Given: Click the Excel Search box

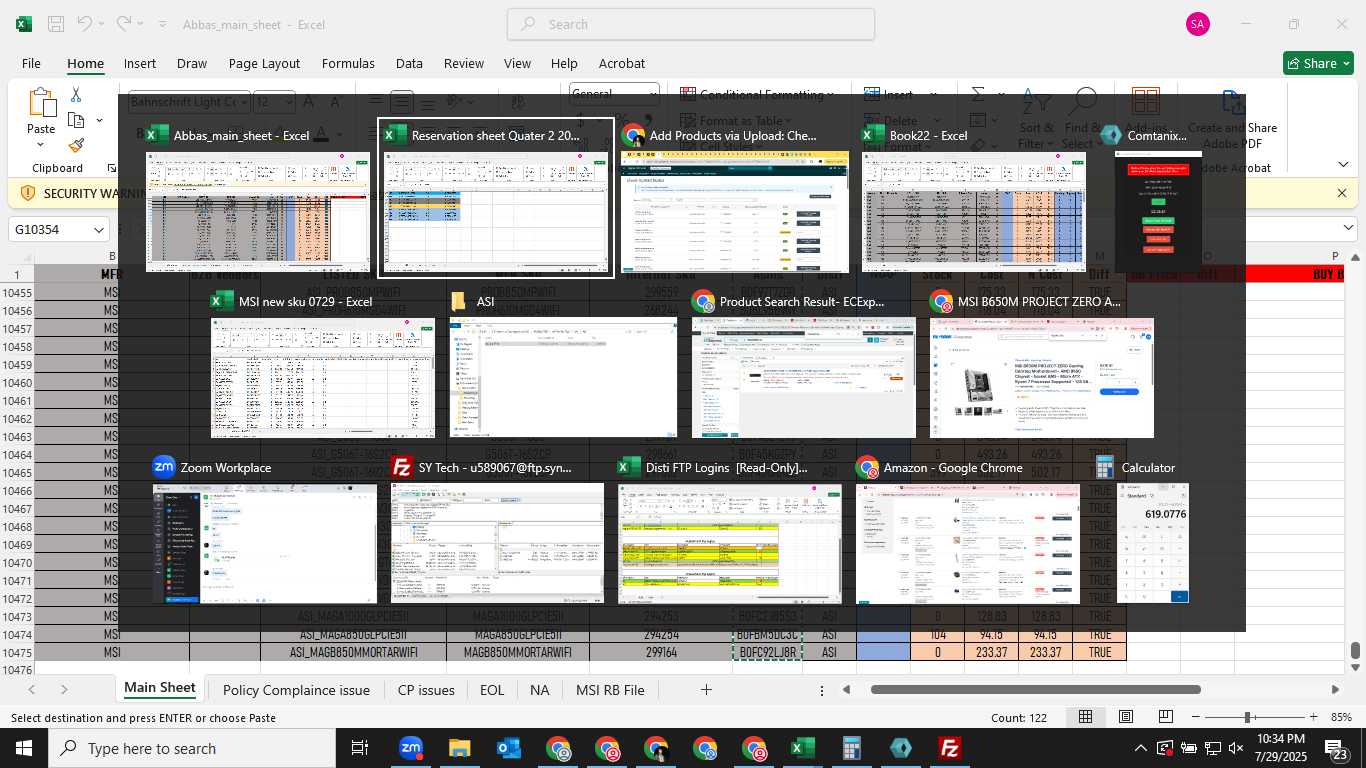Looking at the screenshot, I should 691,24.
